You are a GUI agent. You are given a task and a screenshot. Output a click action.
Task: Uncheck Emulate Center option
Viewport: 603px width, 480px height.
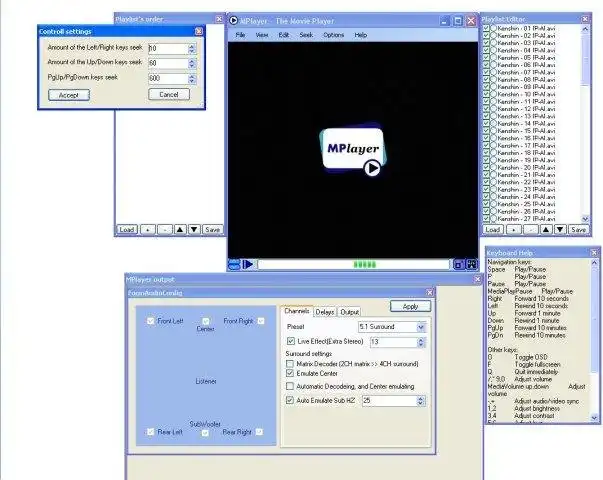290,373
